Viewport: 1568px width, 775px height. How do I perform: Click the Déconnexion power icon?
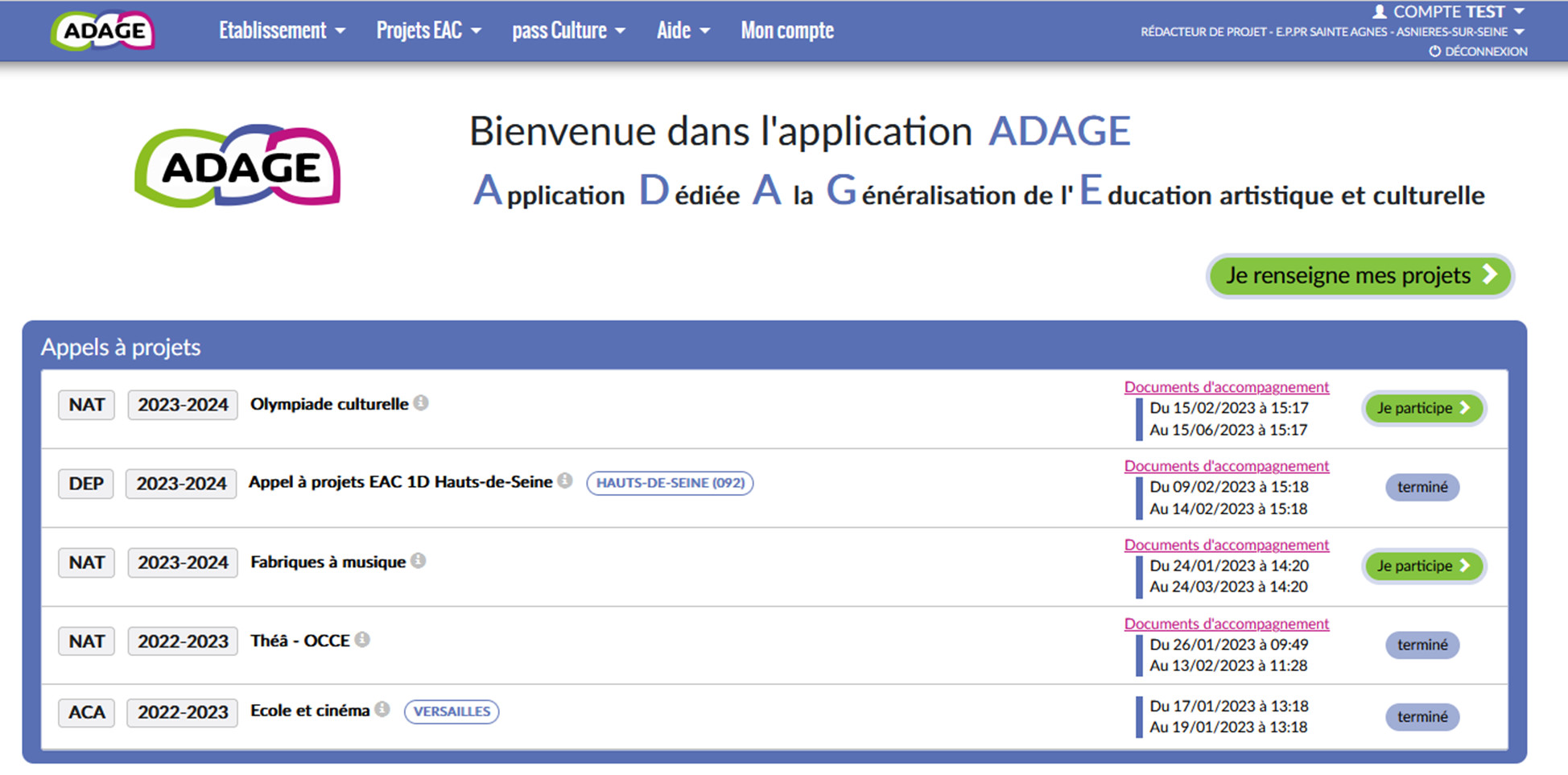(1434, 51)
